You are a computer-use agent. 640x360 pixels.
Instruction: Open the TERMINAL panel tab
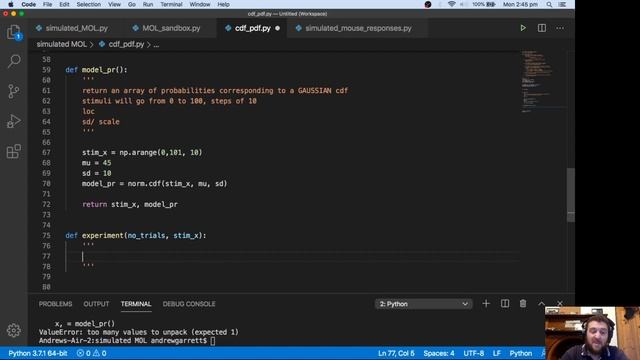pyautogui.click(x=136, y=304)
